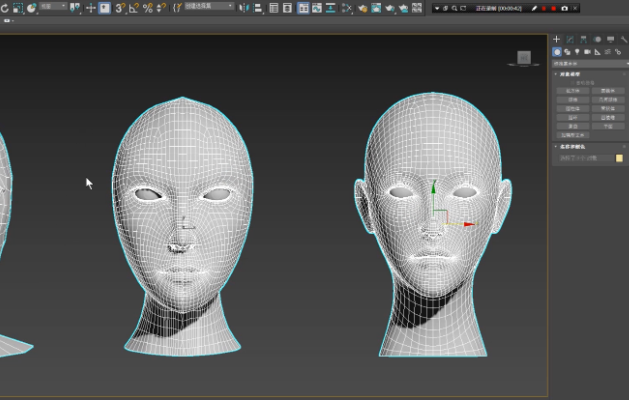Select the Select and Move tool

coord(91,8)
